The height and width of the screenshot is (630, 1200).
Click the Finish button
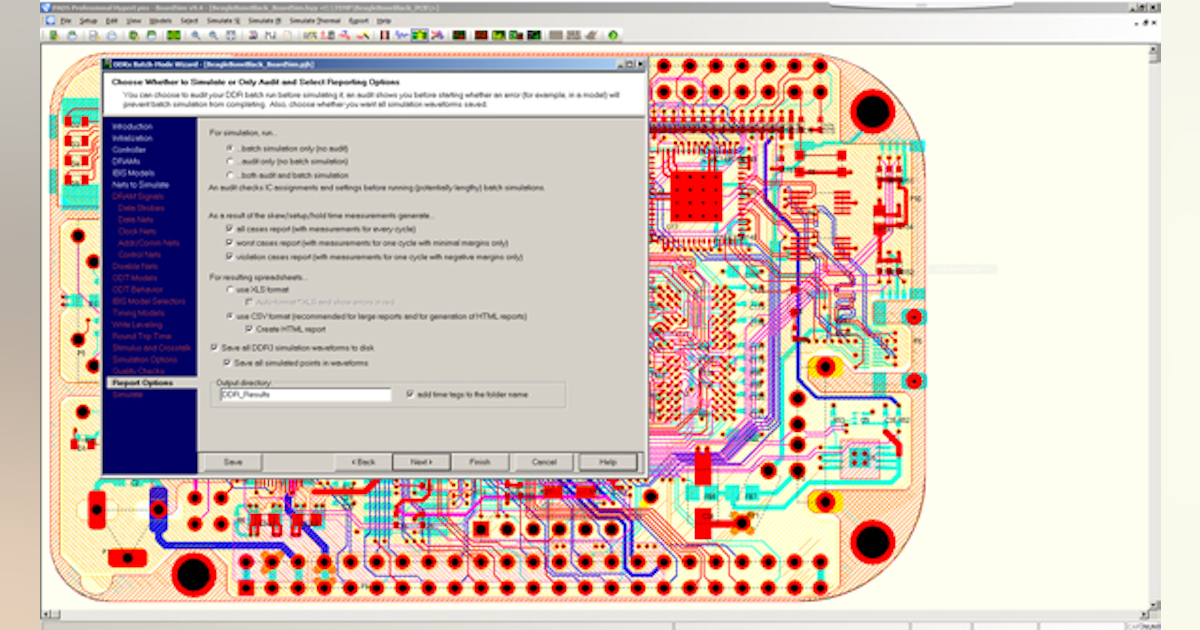point(479,462)
